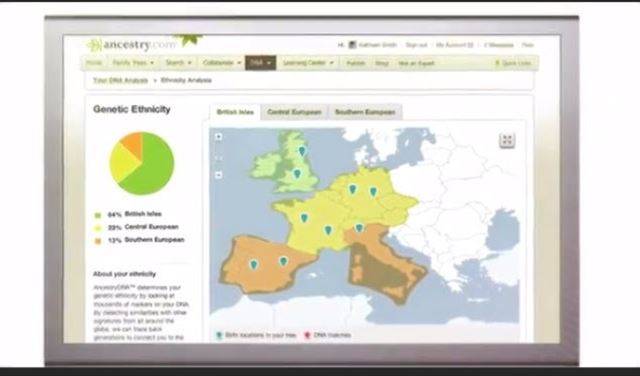Image resolution: width=640 pixels, height=376 pixels.
Task: Open the Messages link
Action: [498, 45]
